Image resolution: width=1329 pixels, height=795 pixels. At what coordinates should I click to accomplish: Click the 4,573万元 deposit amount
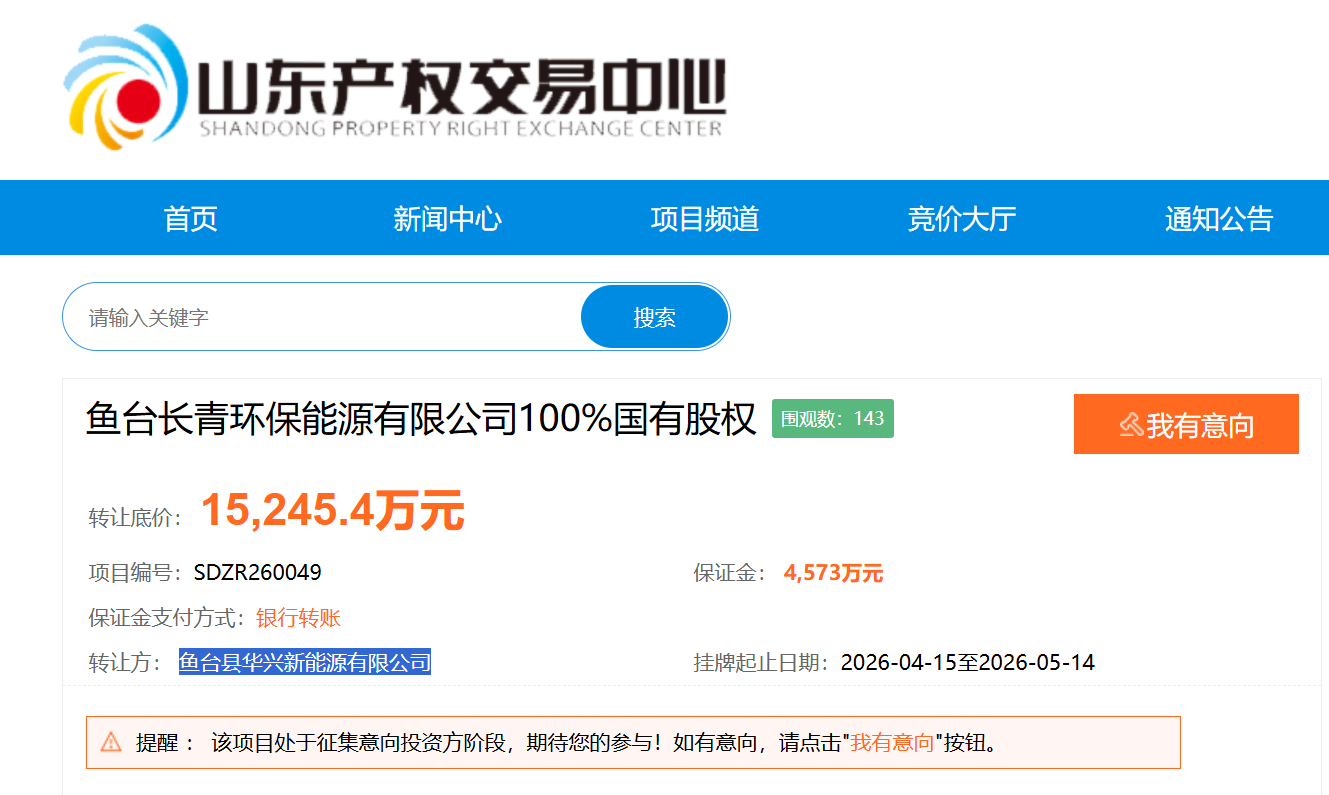tap(833, 573)
